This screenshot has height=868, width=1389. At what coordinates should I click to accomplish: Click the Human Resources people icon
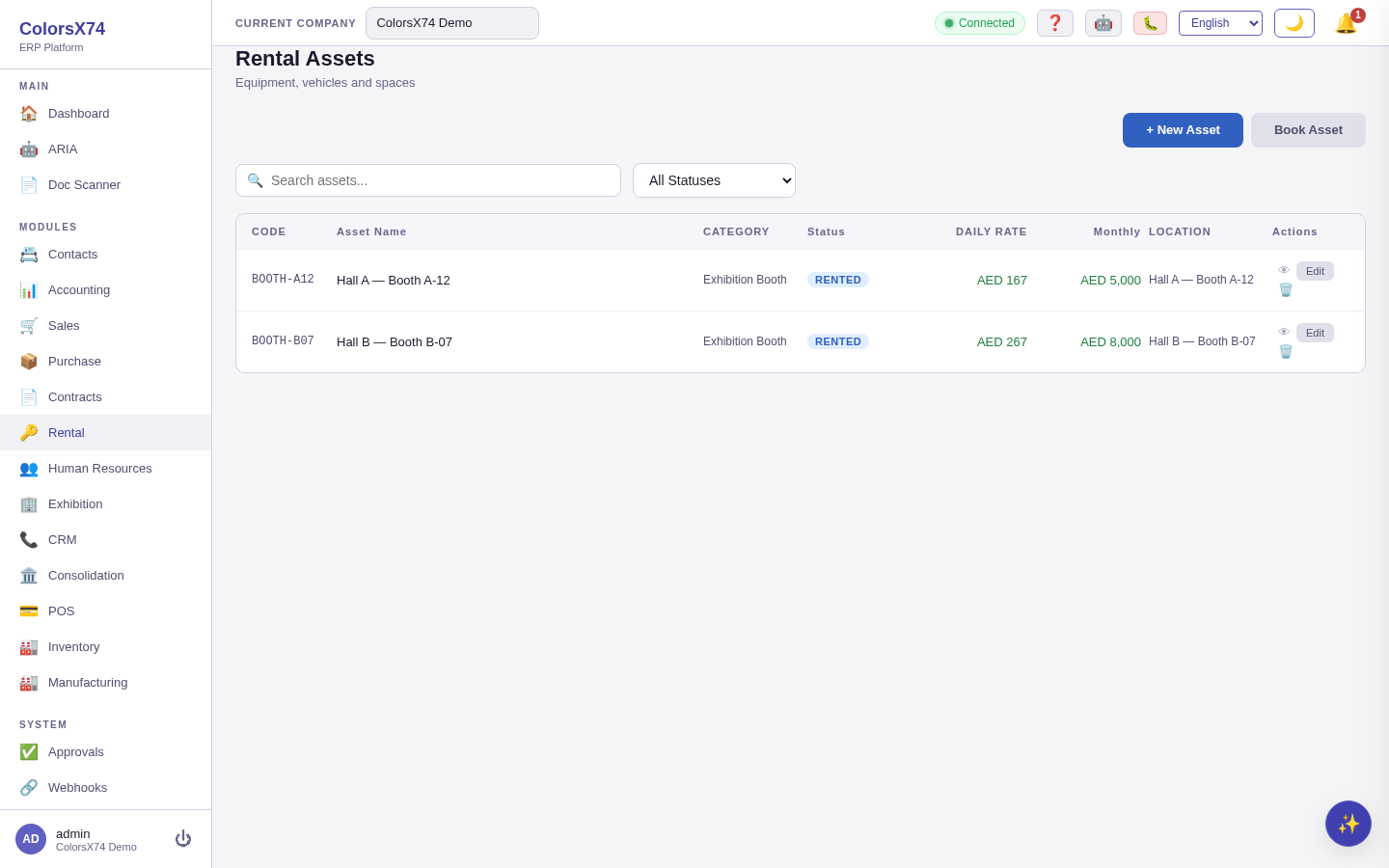pyautogui.click(x=29, y=468)
